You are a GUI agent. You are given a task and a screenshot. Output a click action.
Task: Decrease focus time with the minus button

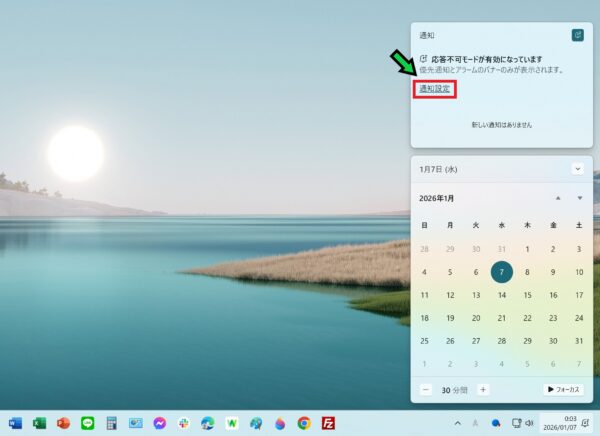426,390
